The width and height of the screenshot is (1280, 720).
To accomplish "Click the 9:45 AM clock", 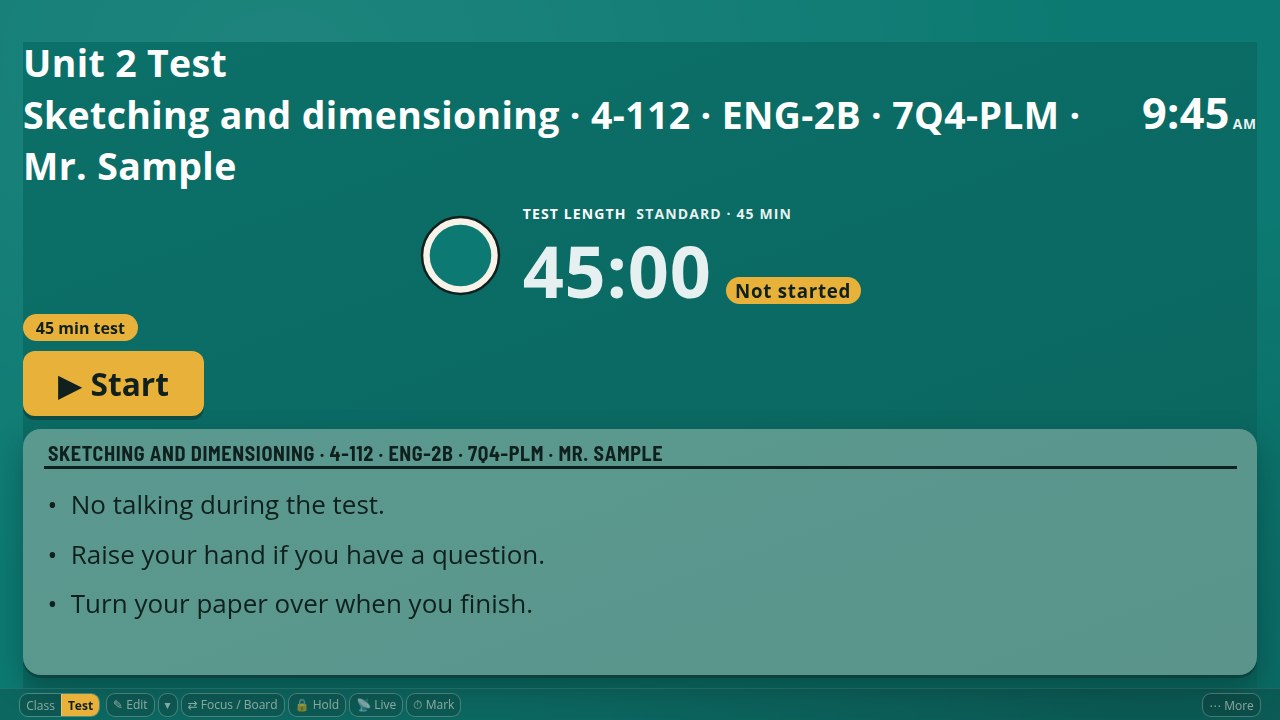I will (1198, 114).
